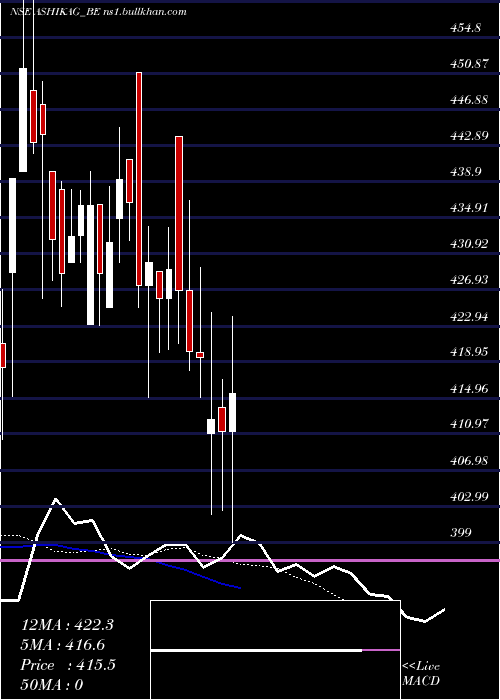Click the 414.96 price axis label
Image resolution: width=500 pixels, height=700 pixels.
click(468, 389)
